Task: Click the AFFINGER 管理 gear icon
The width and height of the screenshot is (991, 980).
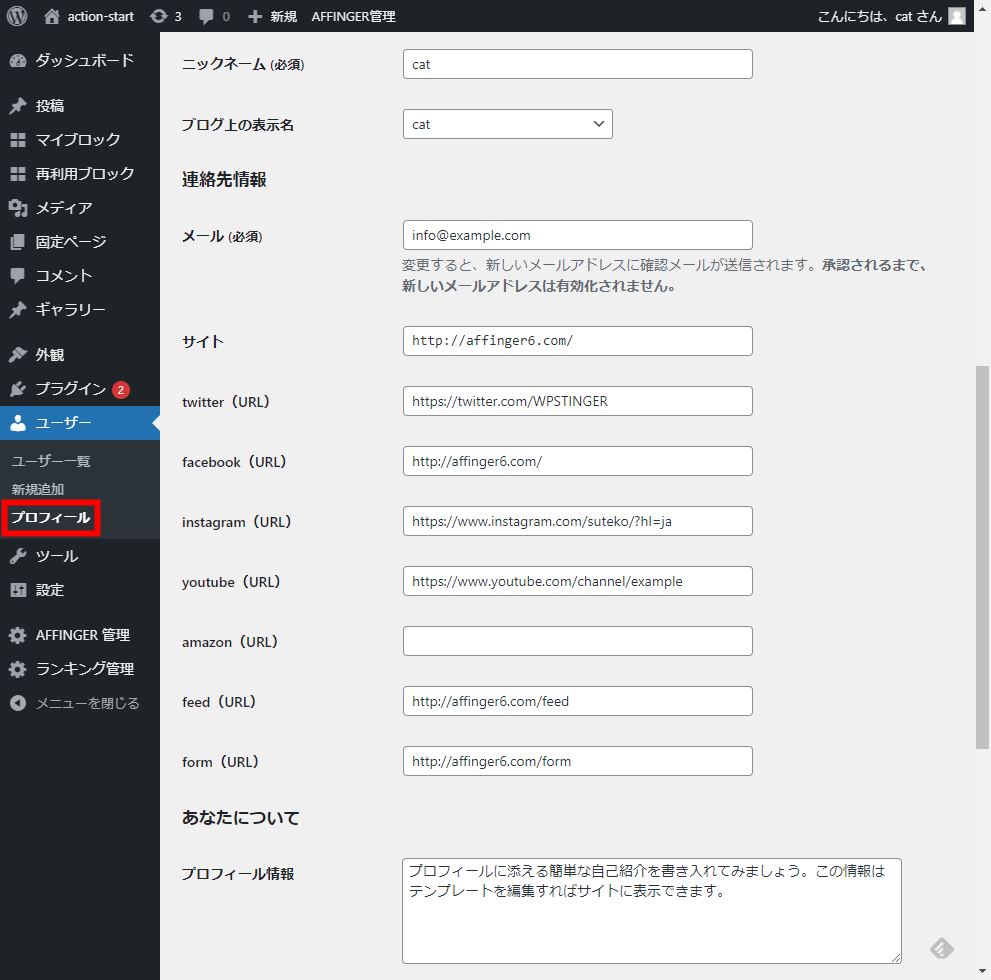Action: click(x=18, y=635)
